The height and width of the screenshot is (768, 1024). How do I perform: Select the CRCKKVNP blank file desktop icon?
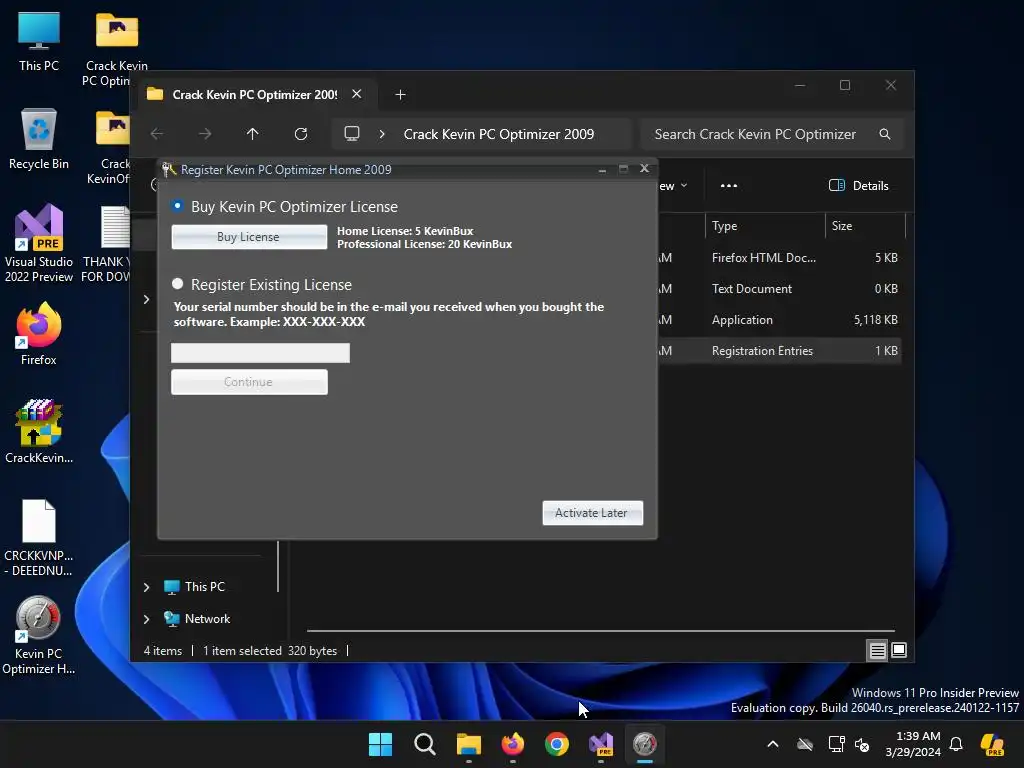39,537
